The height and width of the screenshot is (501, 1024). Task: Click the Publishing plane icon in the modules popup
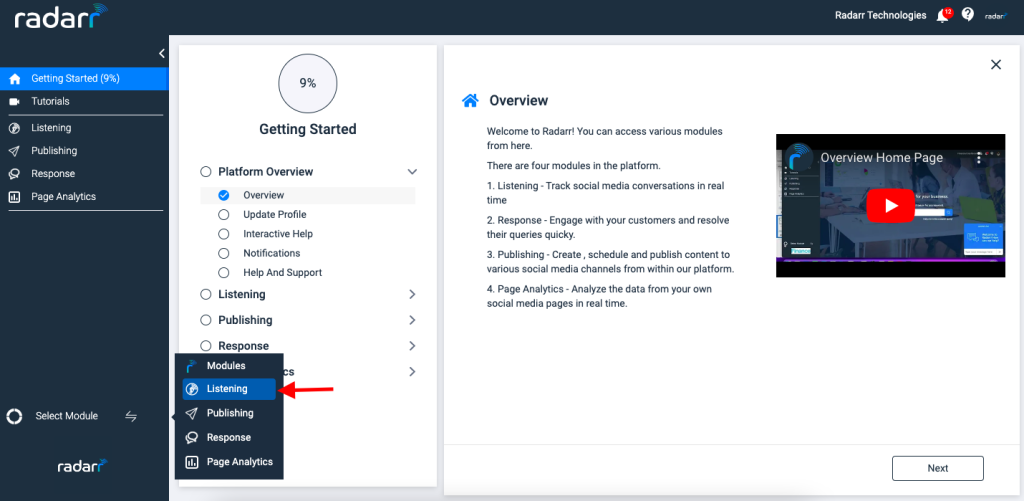pos(191,413)
